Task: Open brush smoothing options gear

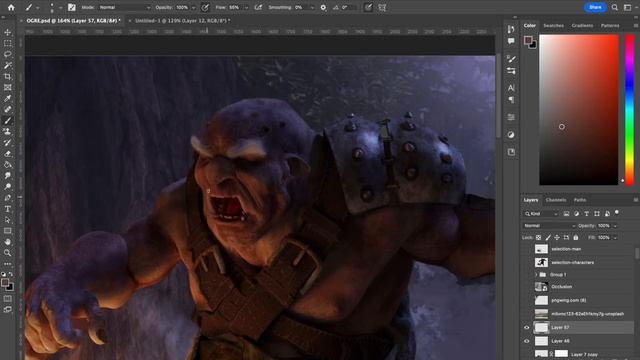Action: click(x=323, y=7)
